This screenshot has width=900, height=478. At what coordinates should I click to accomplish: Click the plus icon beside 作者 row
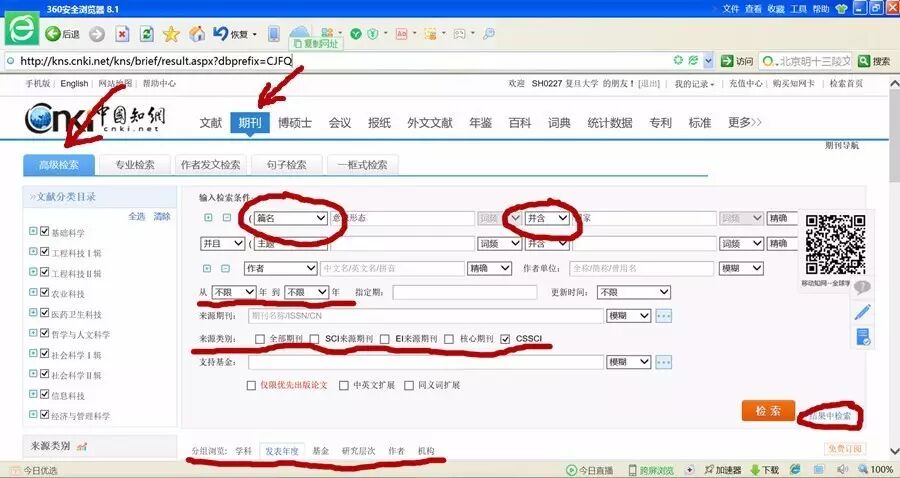(207, 269)
